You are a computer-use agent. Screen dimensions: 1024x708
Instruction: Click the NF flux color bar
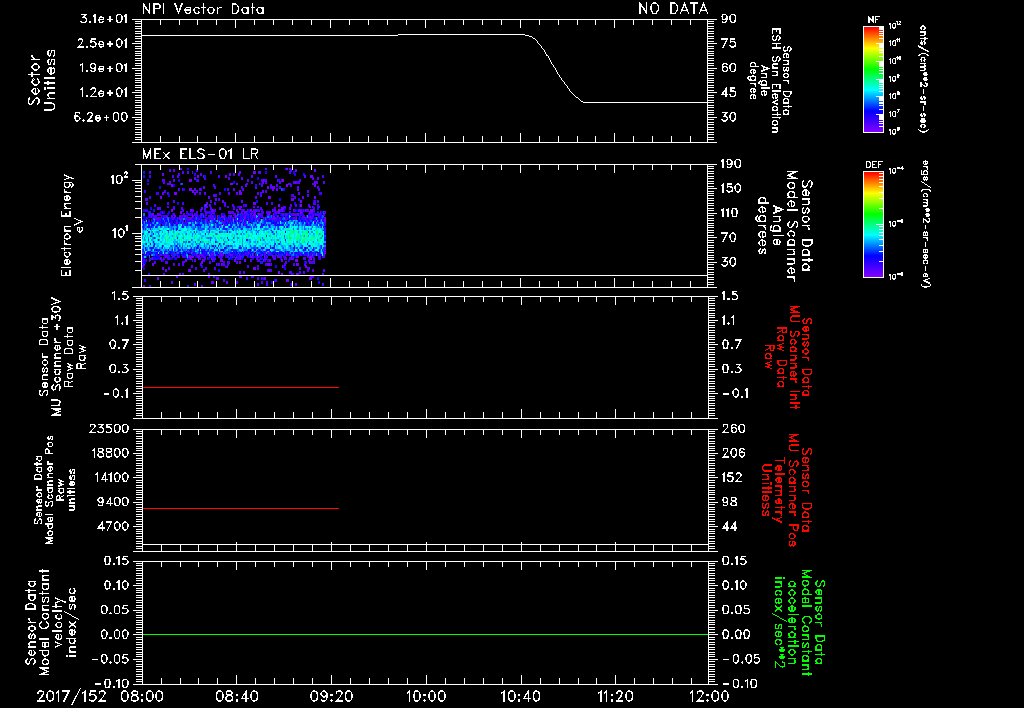tap(874, 79)
